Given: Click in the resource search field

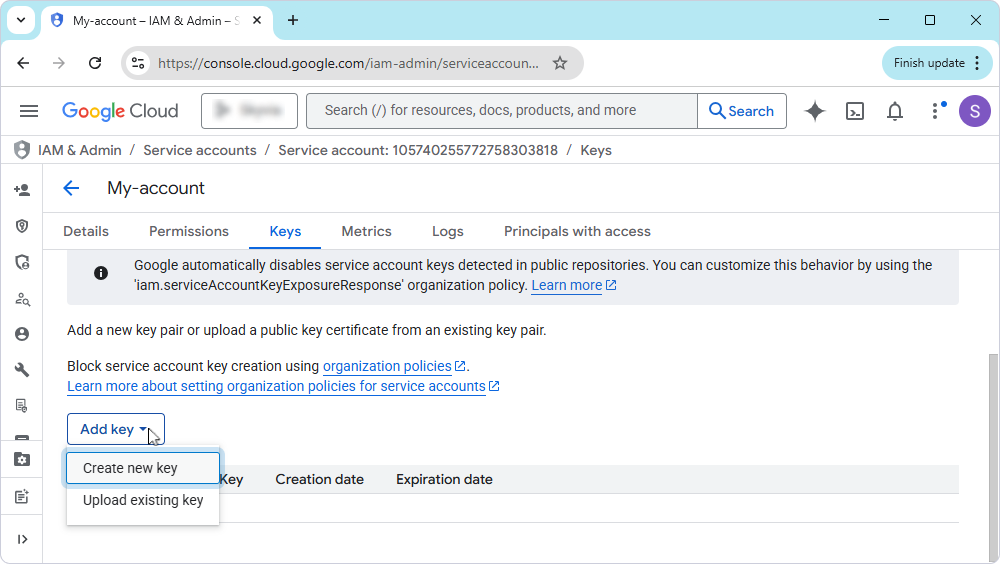Looking at the screenshot, I should (x=500, y=111).
